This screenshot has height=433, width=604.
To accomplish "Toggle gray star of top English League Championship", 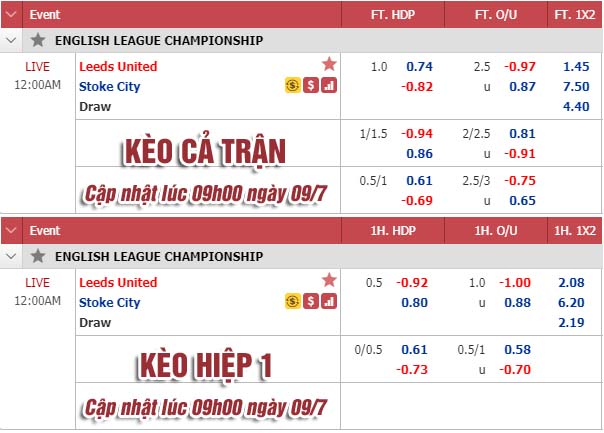I will point(38,40).
